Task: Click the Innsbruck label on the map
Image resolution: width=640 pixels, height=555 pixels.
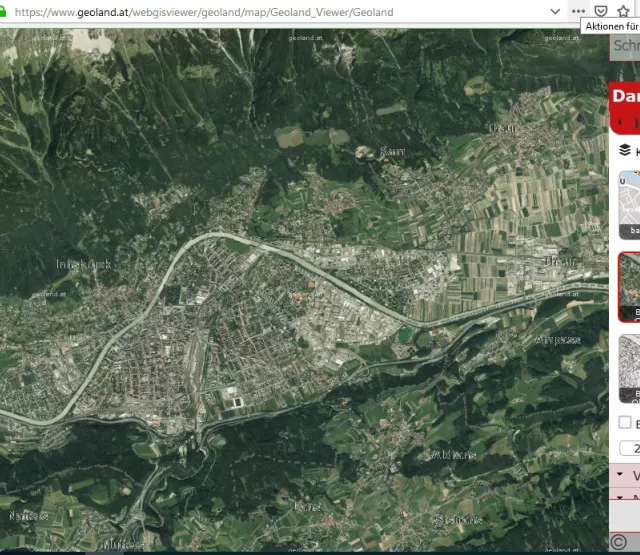Action: 84,264
